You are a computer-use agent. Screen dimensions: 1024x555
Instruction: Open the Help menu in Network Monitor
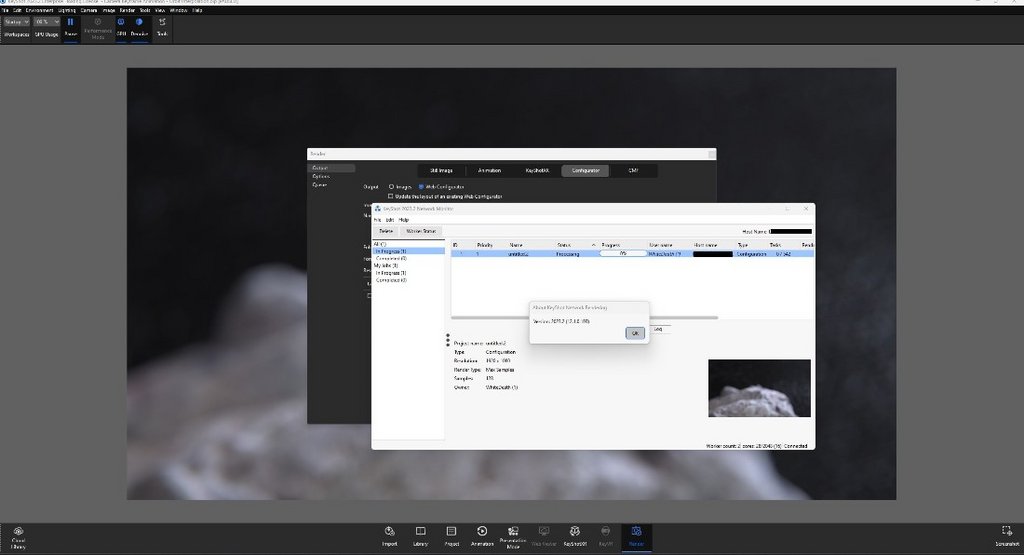coord(404,220)
